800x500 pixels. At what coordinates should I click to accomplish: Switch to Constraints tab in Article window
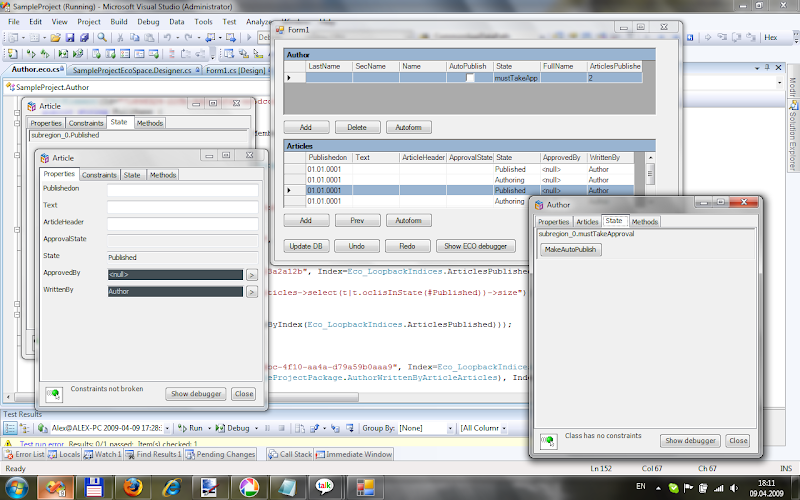99,175
